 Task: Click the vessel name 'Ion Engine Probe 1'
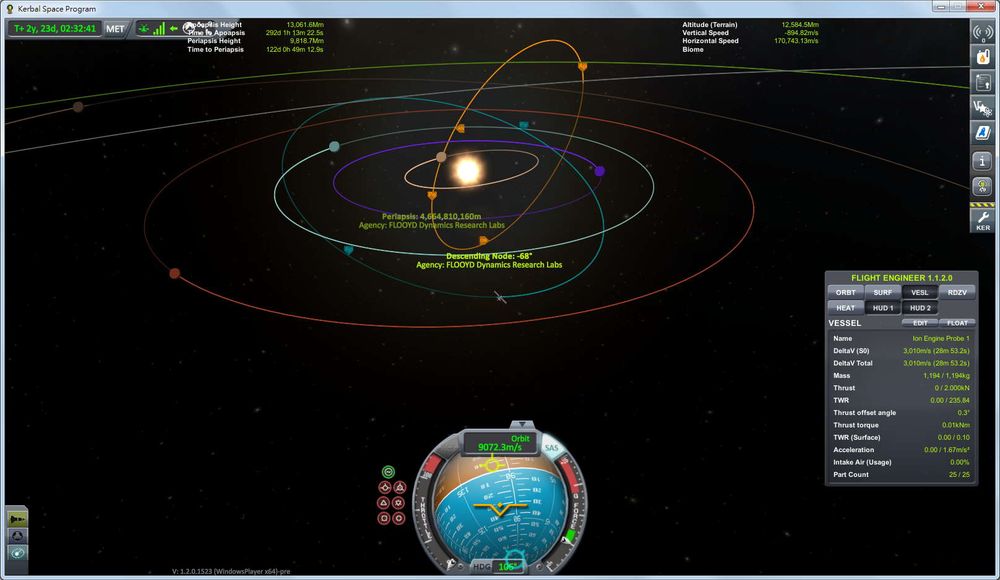click(x=940, y=339)
